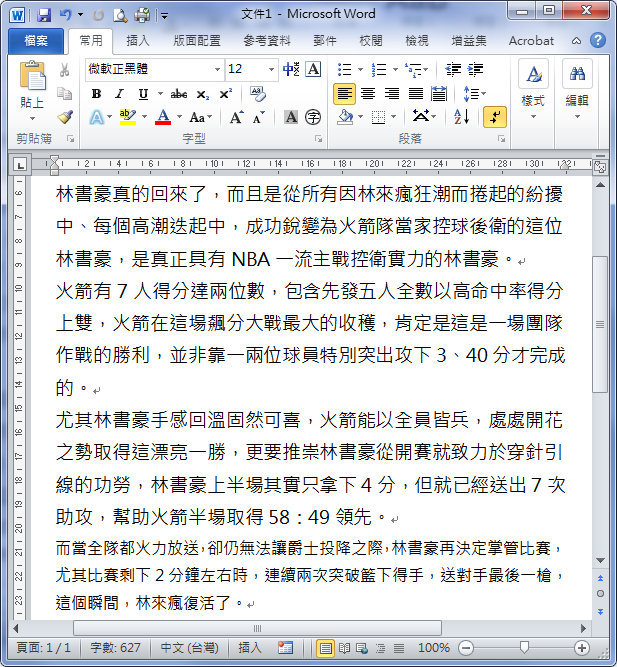Apply character border icon
Viewport: 617px width, 667px height.
pyautogui.click(x=314, y=69)
